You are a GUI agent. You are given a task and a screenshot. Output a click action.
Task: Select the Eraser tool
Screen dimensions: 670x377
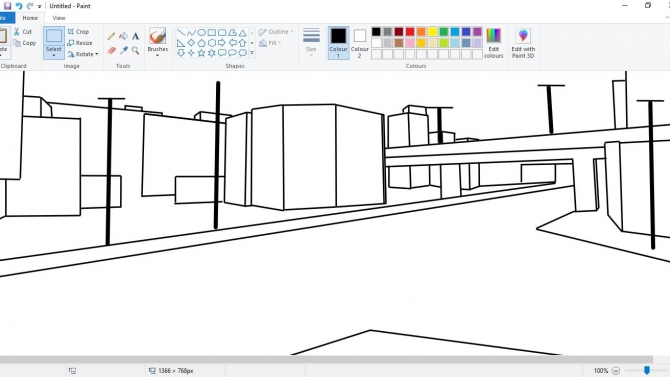point(112,50)
